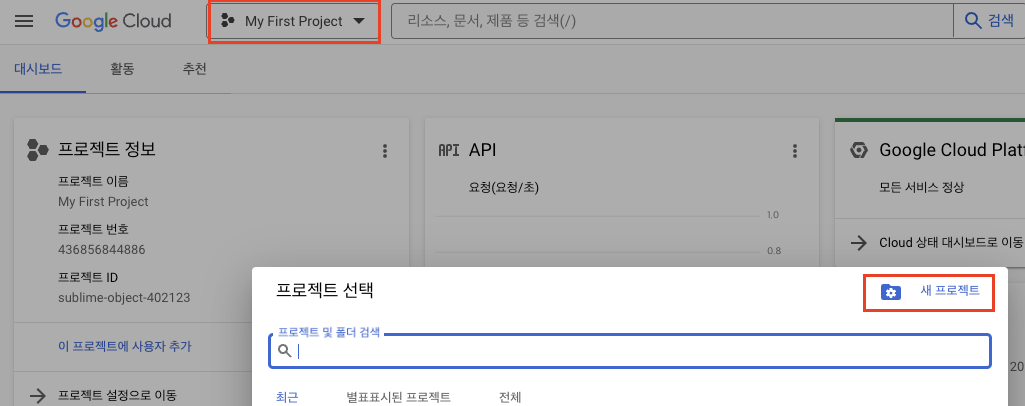Open the My First Project selector dropdown

click(x=294, y=22)
